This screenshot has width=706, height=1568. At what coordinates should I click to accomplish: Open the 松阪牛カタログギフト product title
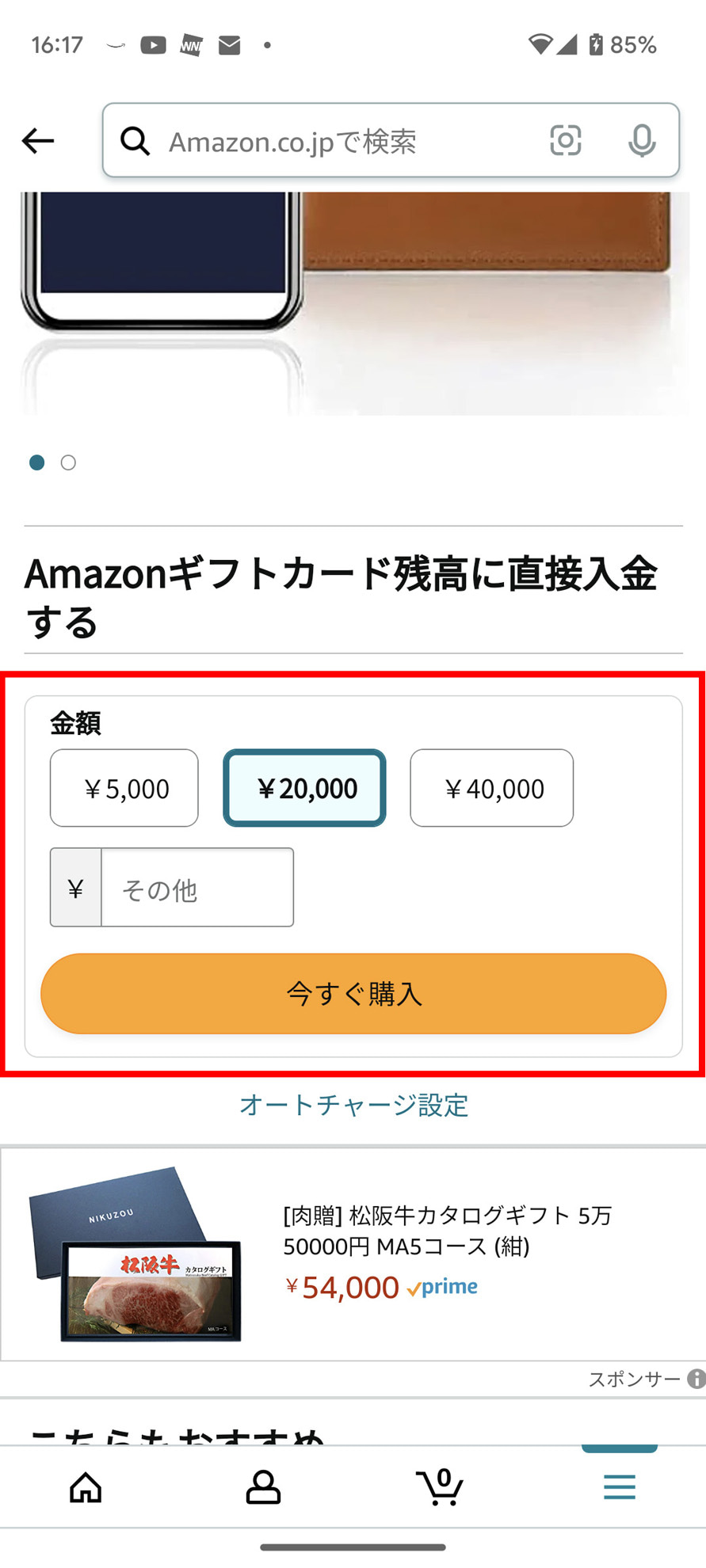coord(447,1231)
